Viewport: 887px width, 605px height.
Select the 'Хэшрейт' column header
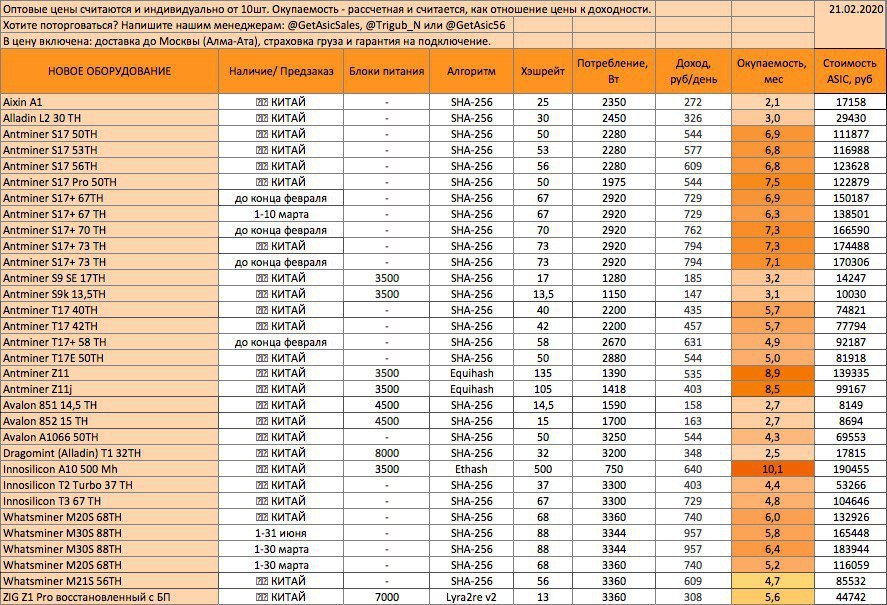pyautogui.click(x=542, y=71)
